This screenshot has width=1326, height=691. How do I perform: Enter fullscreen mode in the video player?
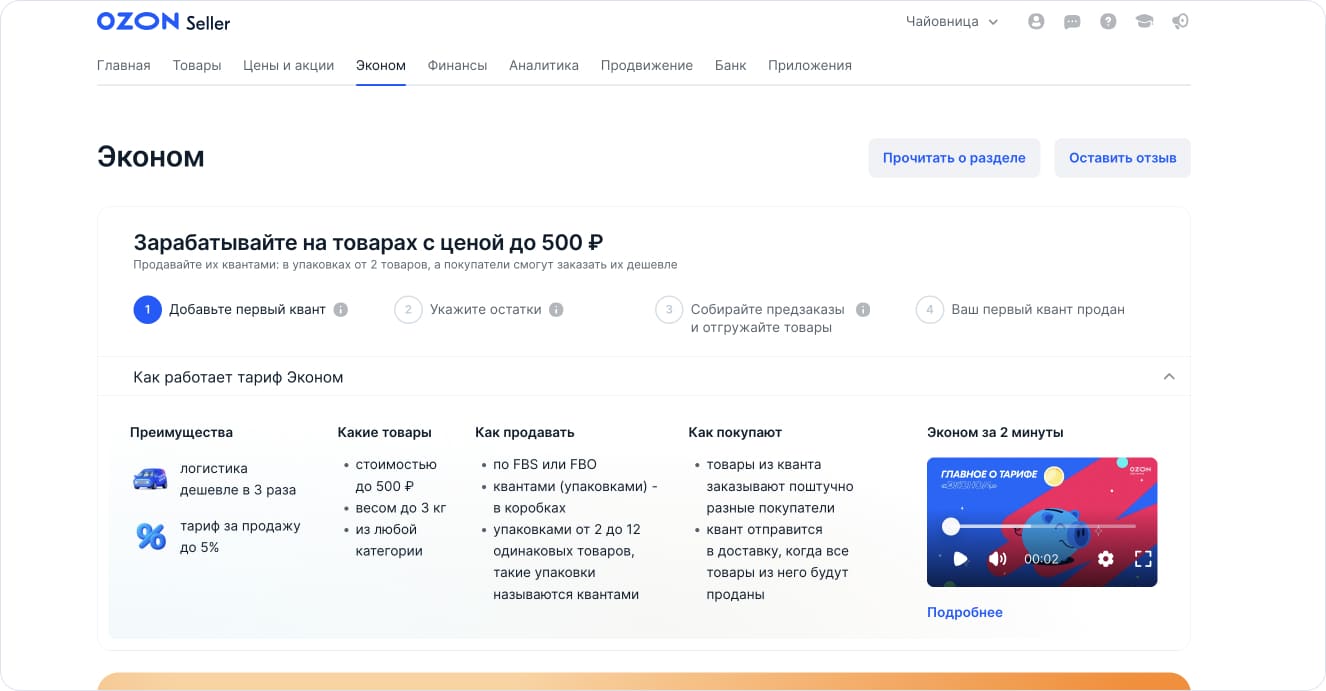coord(1143,560)
